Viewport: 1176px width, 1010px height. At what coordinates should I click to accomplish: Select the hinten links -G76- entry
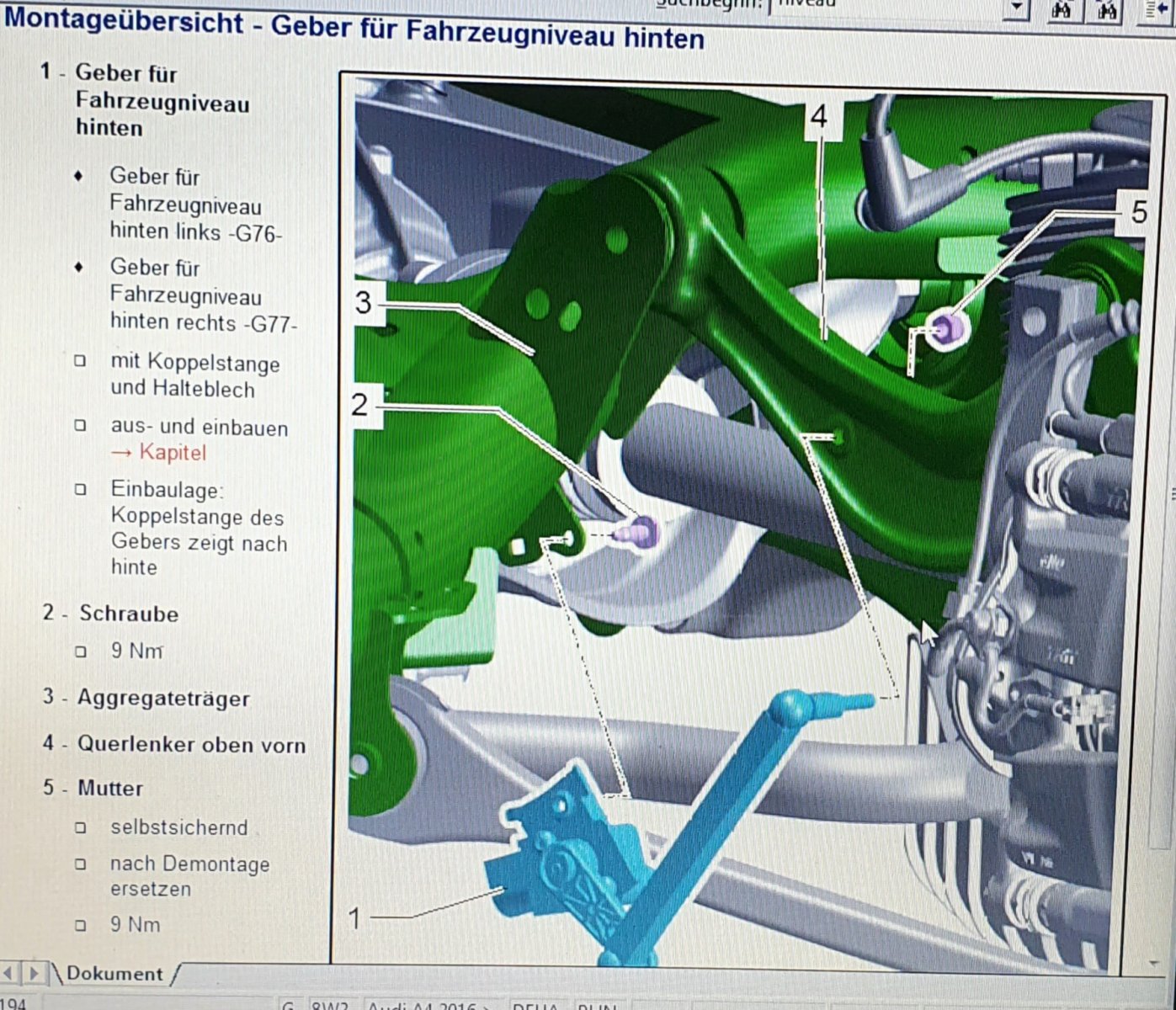195,205
